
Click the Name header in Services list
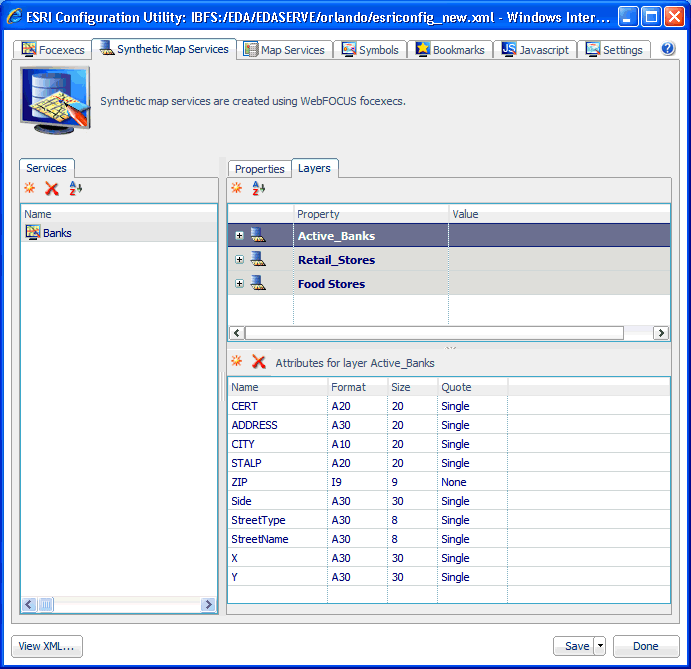pos(119,214)
